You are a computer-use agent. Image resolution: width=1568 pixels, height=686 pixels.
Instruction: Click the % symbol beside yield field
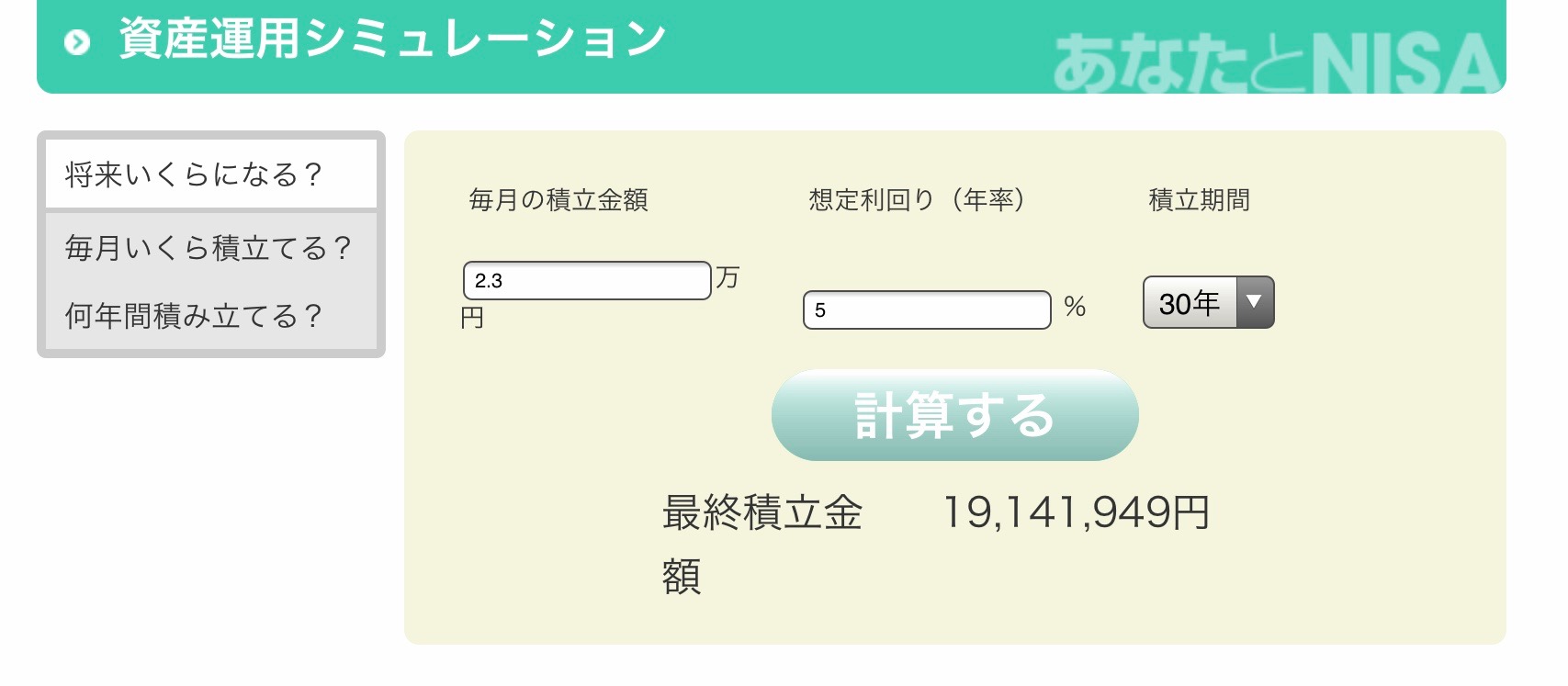pos(1075,307)
